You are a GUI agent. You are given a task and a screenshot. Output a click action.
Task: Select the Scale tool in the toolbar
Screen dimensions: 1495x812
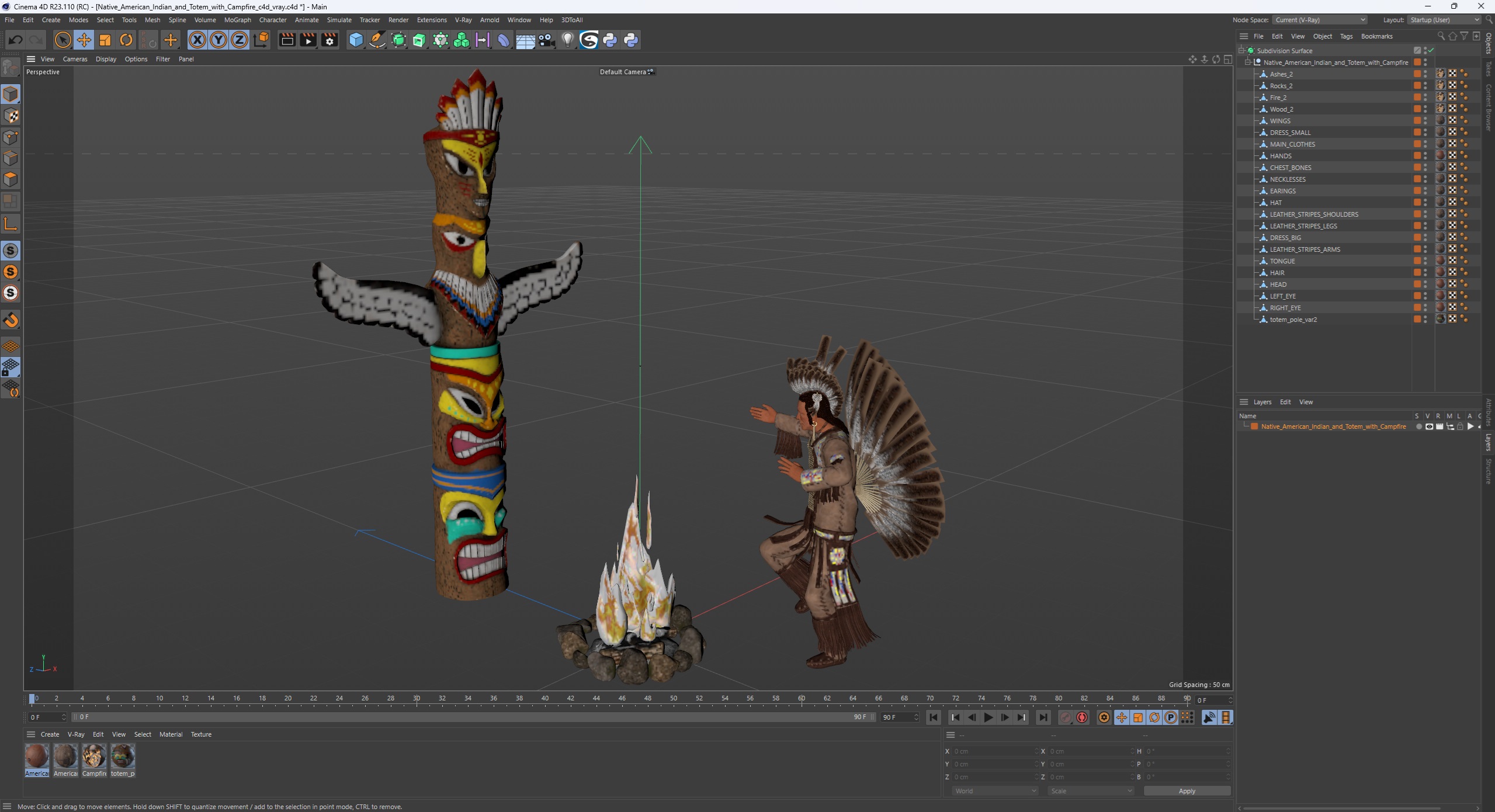[x=105, y=40]
